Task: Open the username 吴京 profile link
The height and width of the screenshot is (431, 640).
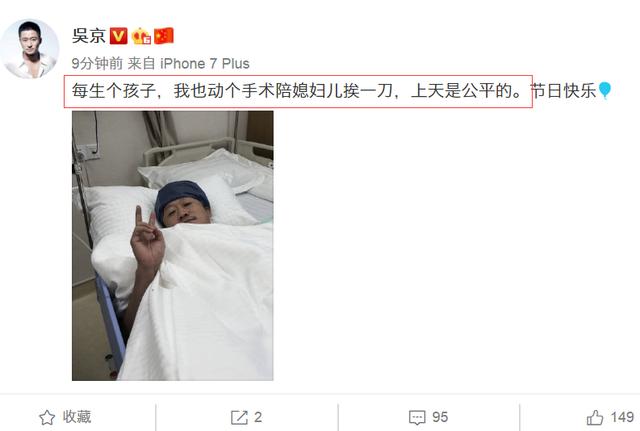Action: (x=89, y=36)
